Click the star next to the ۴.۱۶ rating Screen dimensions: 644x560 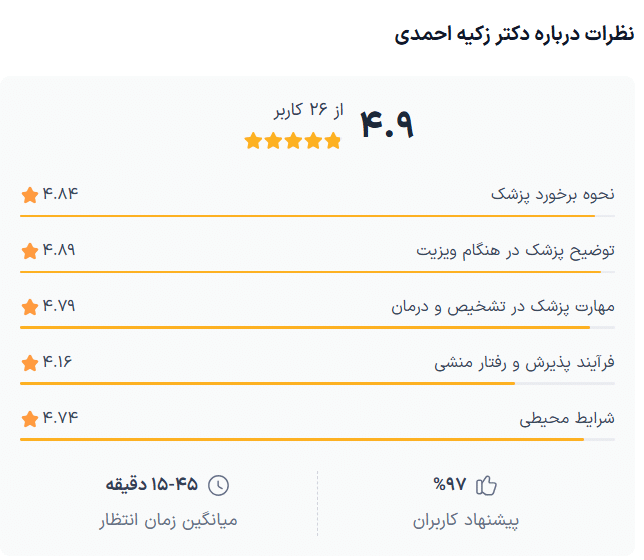point(30,362)
